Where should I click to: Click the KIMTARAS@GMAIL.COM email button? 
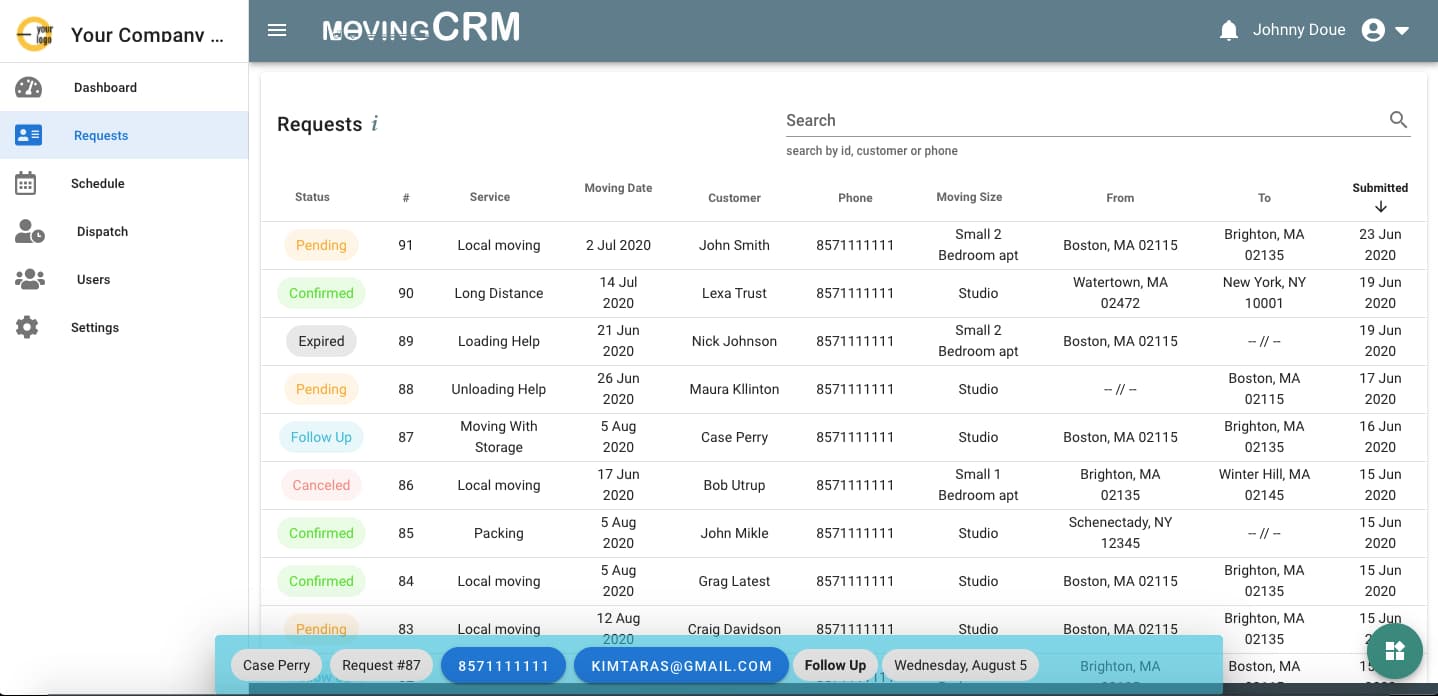[x=681, y=665]
